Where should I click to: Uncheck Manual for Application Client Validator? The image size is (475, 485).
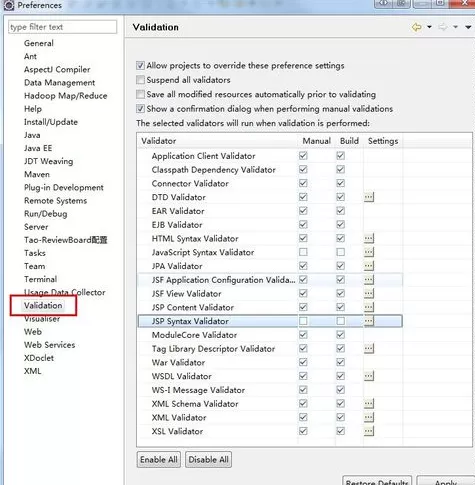click(x=303, y=156)
